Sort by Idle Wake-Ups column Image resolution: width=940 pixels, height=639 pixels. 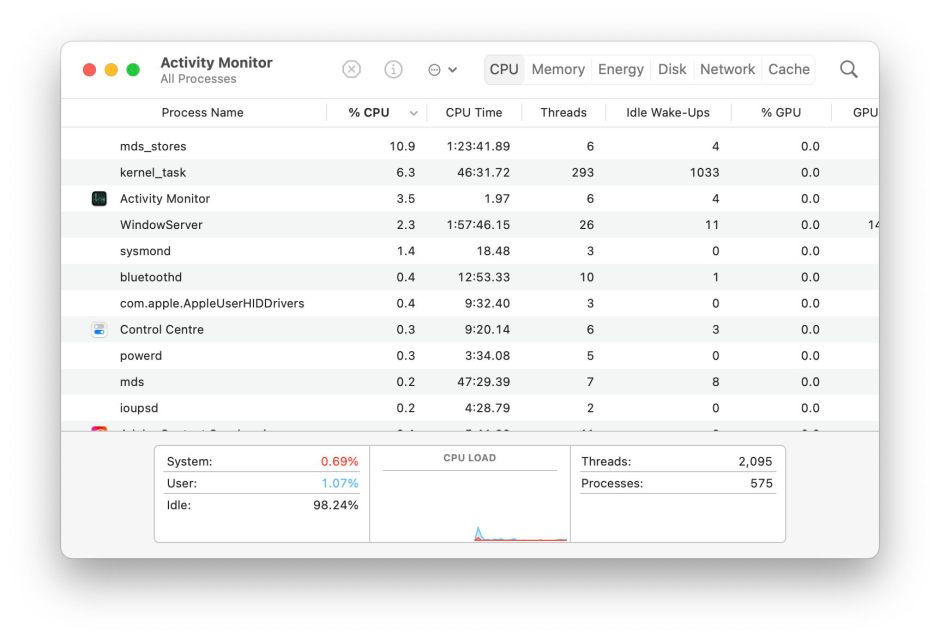point(668,113)
